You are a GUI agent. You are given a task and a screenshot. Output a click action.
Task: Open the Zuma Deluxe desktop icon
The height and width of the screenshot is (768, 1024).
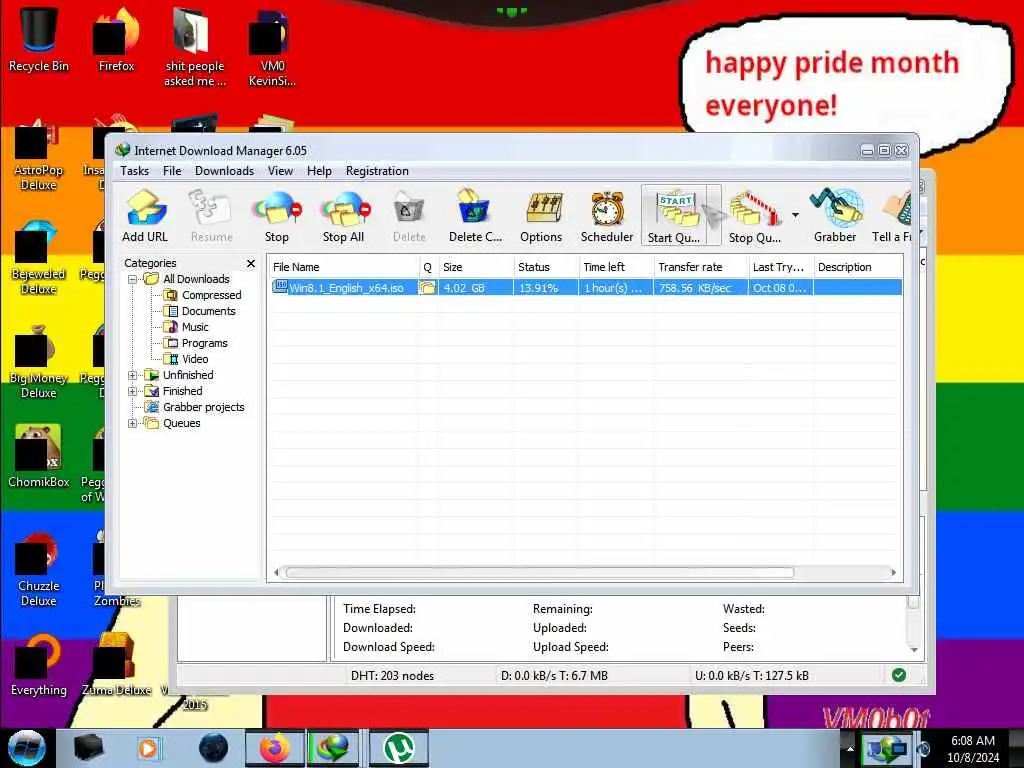(116, 665)
